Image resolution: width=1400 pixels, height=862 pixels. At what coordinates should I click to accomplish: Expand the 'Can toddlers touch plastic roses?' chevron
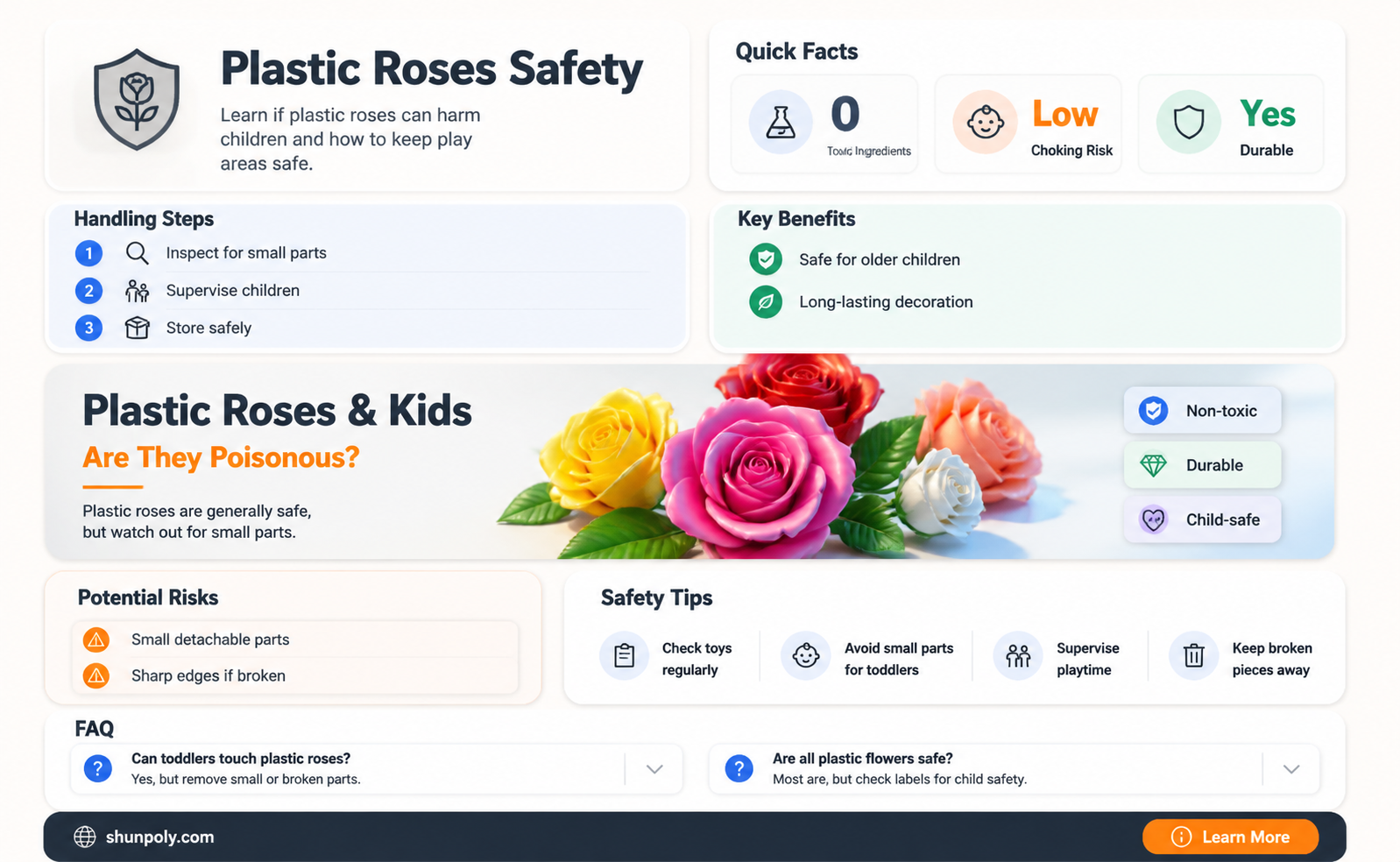pyautogui.click(x=654, y=769)
